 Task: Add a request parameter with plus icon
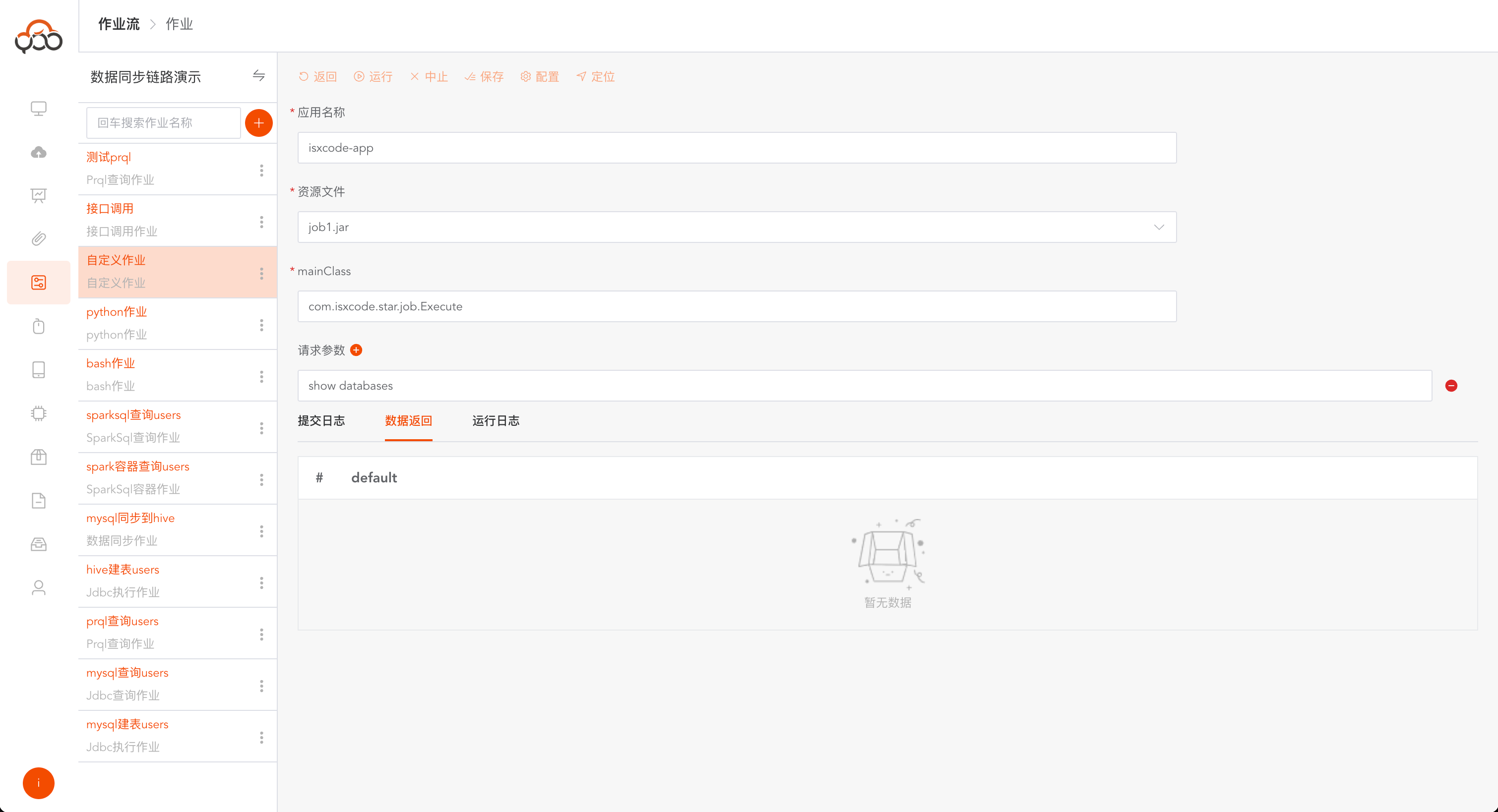(x=357, y=350)
